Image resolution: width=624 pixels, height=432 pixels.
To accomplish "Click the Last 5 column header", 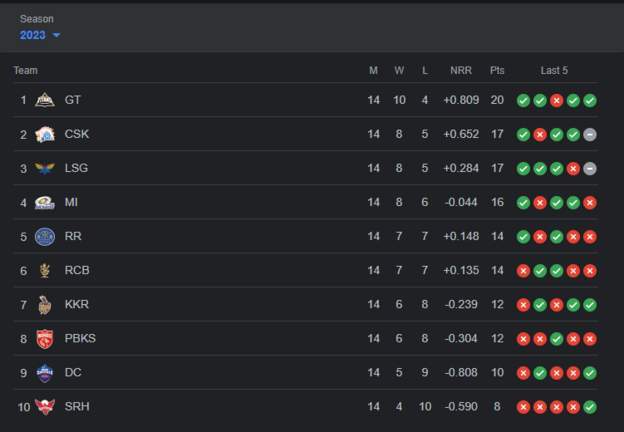I will point(554,70).
